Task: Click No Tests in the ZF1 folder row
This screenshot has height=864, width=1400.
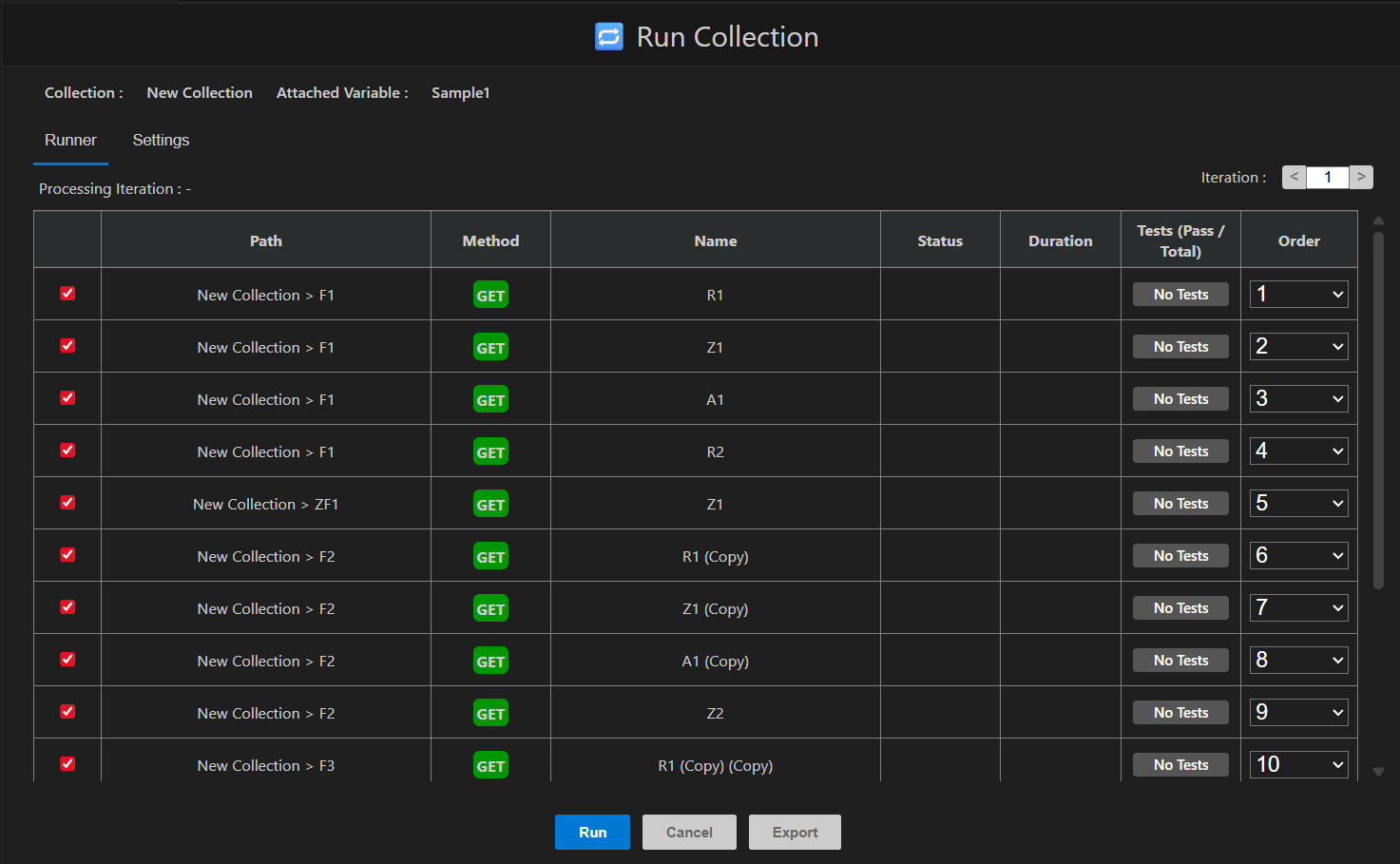Action: click(x=1180, y=504)
